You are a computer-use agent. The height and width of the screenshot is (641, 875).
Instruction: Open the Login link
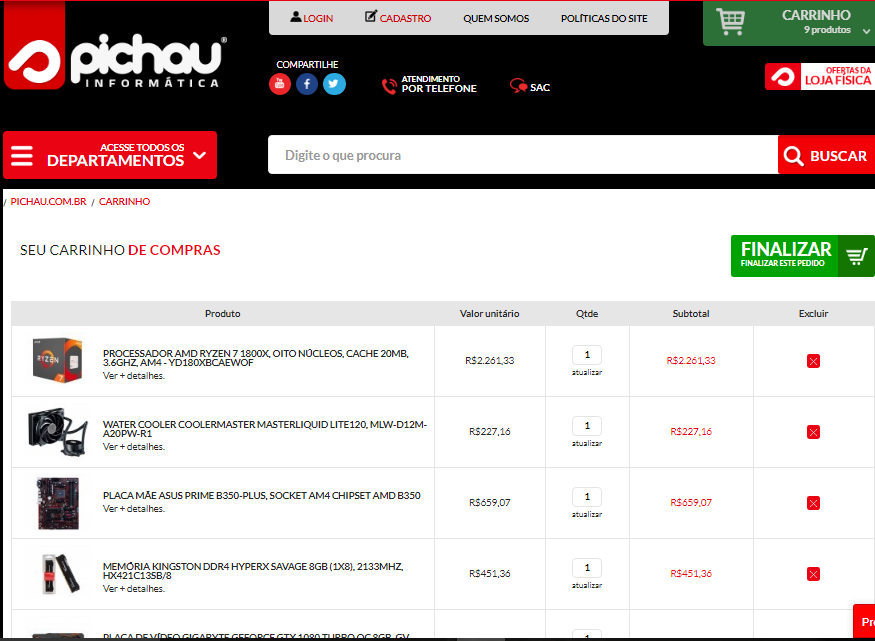coord(318,18)
